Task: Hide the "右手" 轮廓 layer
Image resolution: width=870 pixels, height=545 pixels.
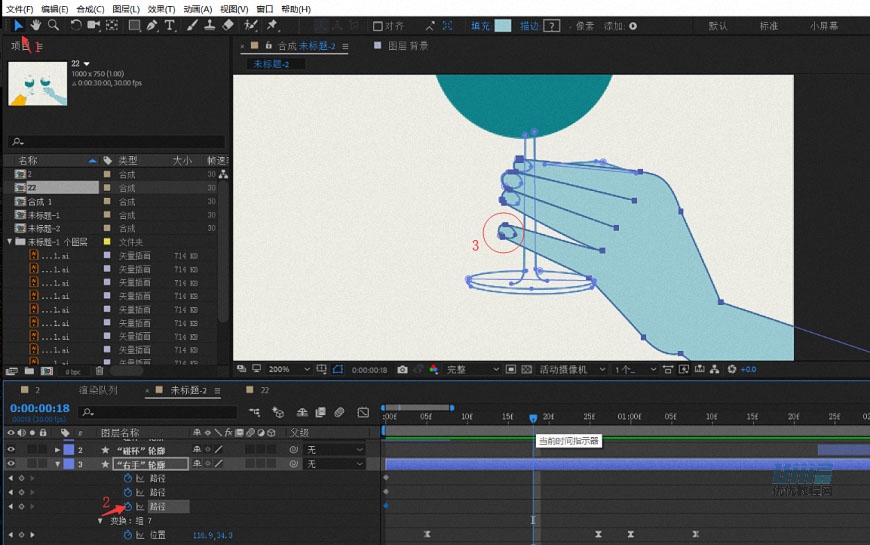Action: click(x=12, y=464)
